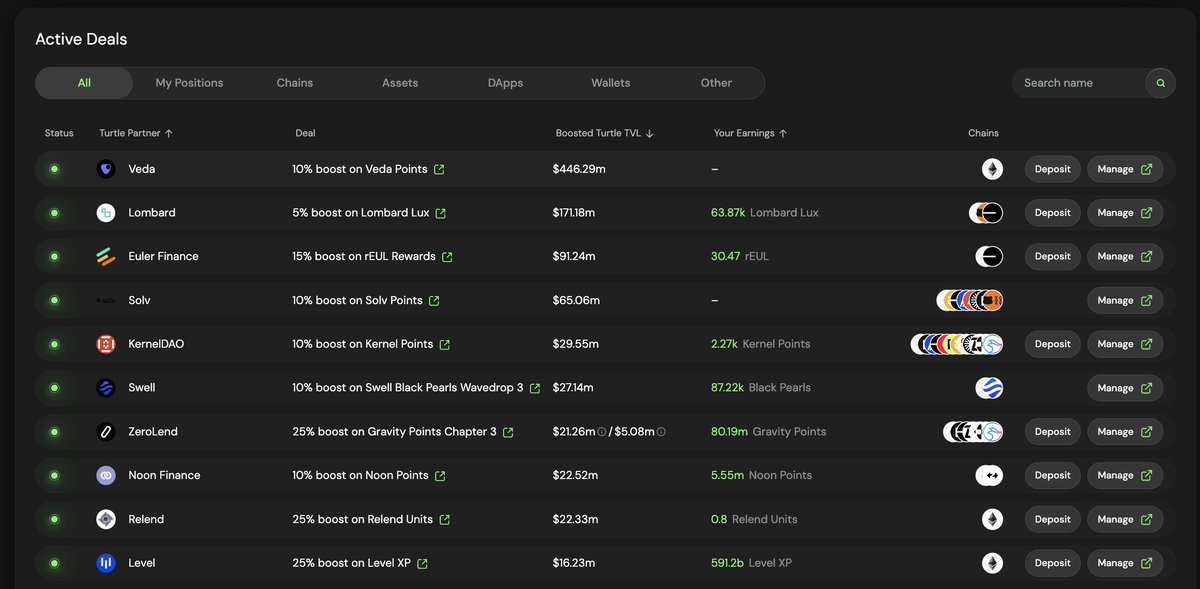Switch to the Other tab
The width and height of the screenshot is (1200, 589).
point(716,83)
